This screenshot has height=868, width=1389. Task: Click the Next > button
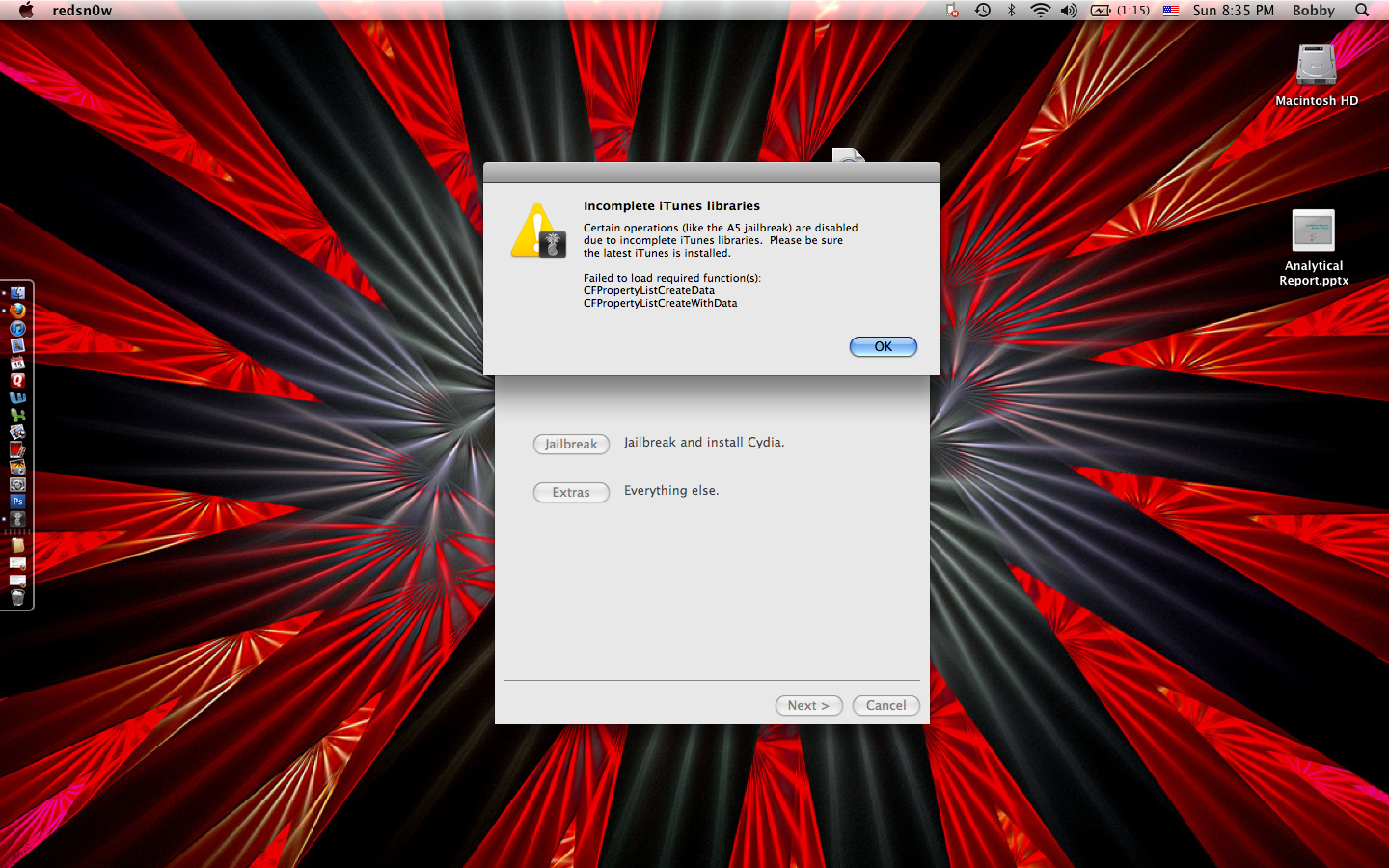(x=808, y=705)
